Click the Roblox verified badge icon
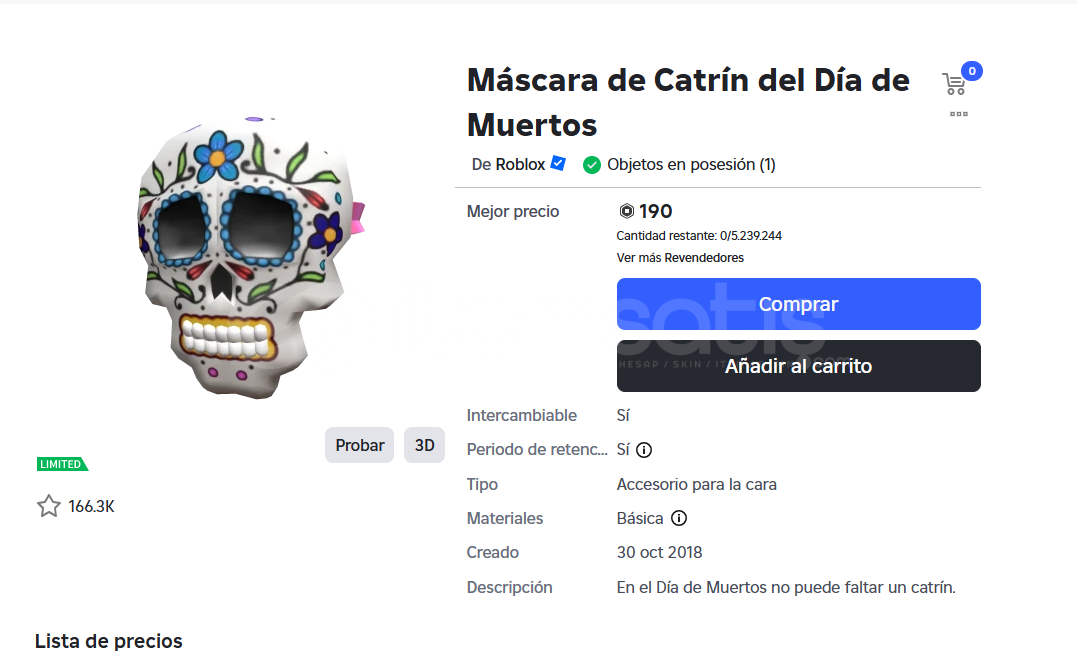 pyautogui.click(x=559, y=163)
